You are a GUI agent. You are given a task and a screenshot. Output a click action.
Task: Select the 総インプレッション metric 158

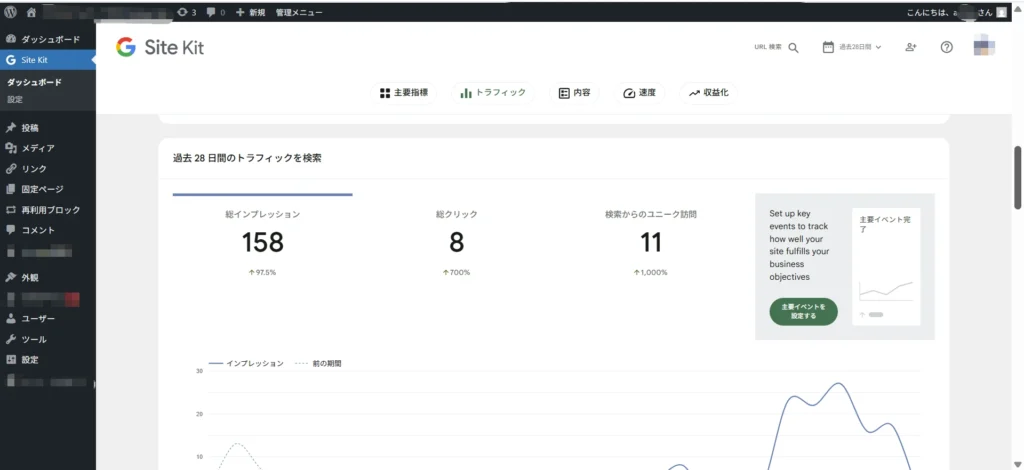263,242
